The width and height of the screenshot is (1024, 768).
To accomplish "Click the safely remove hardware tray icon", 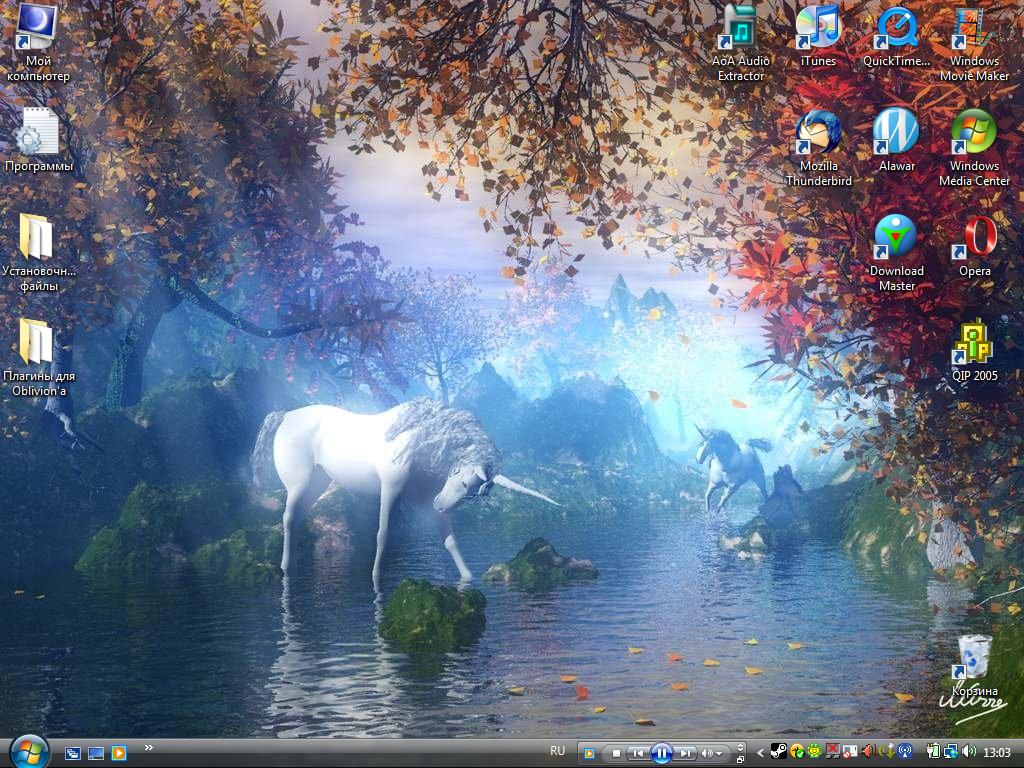I will (888, 752).
